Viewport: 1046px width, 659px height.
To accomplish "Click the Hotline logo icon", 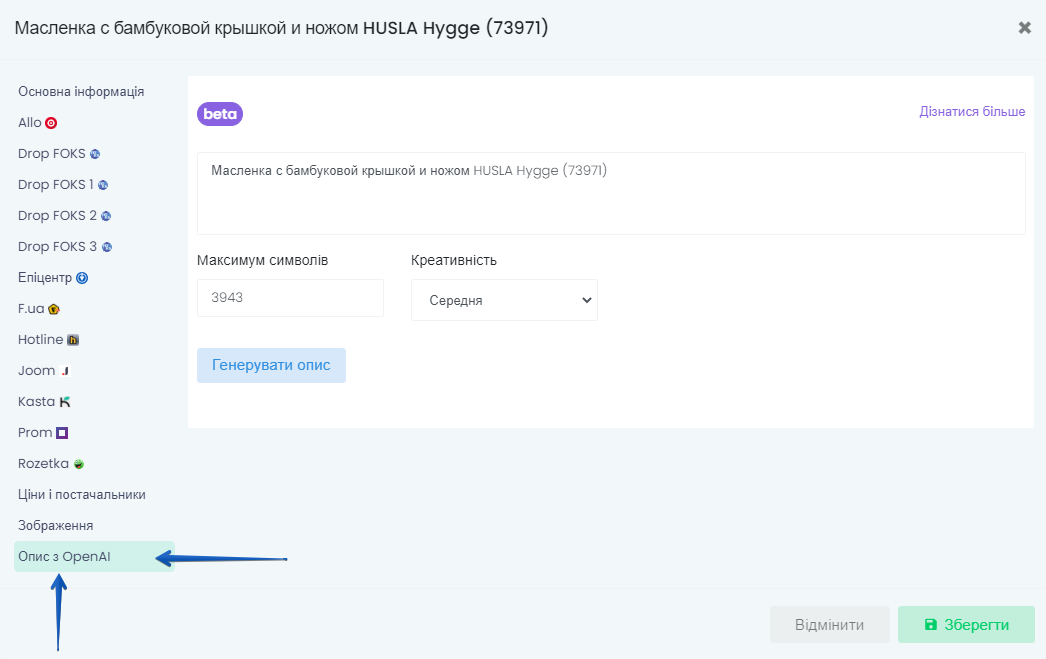I will (x=73, y=340).
